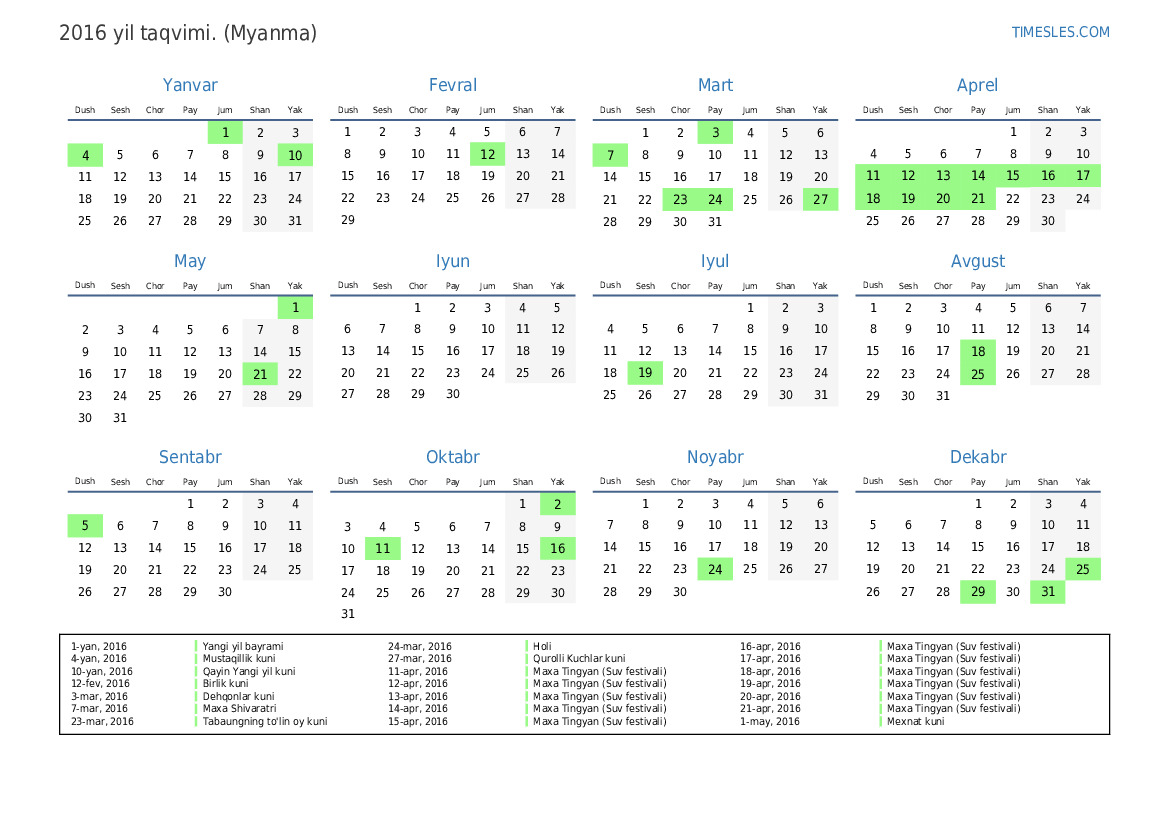Select highlighted day 25 in Avgust
Screen dimensions: 1169x827
(x=978, y=374)
